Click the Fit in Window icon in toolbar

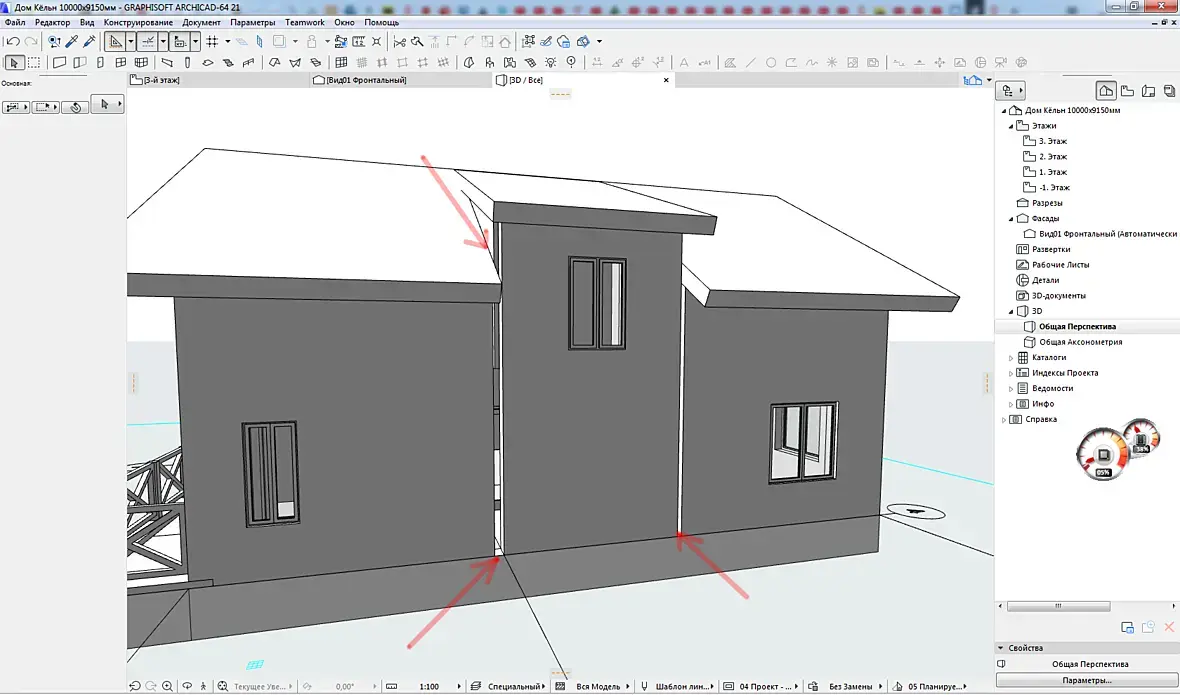click(x=223, y=686)
